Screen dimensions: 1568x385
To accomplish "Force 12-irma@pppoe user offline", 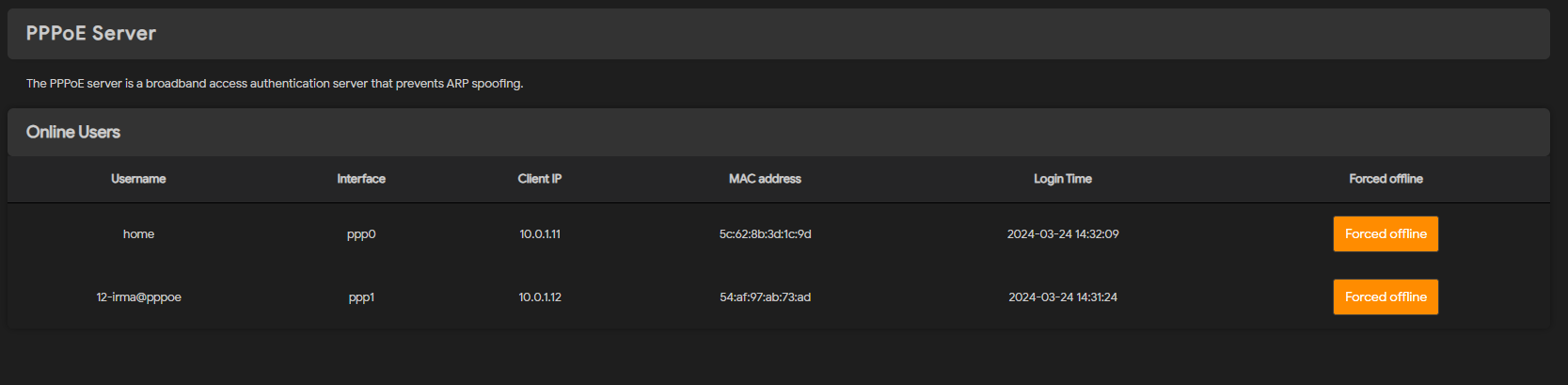I will (x=1385, y=297).
